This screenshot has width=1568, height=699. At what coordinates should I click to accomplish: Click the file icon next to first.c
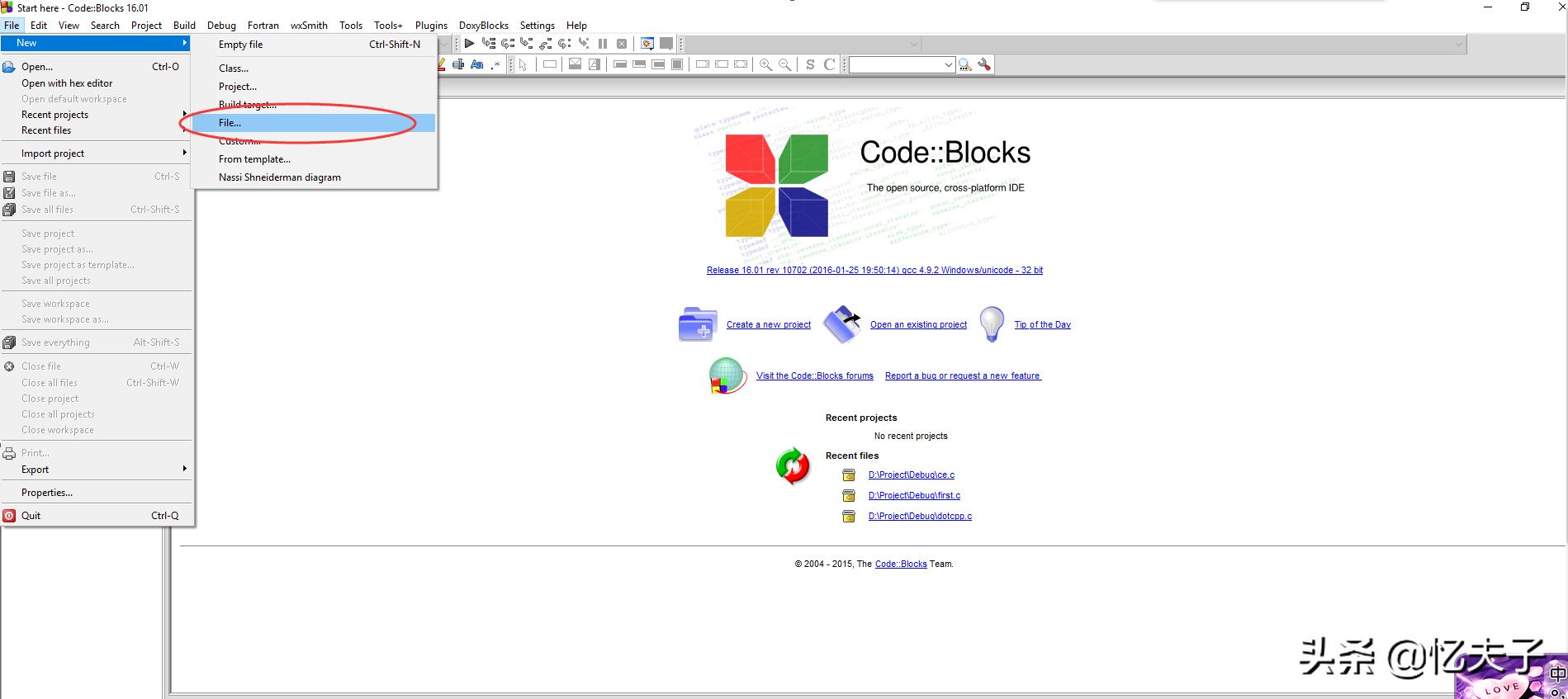coord(849,495)
